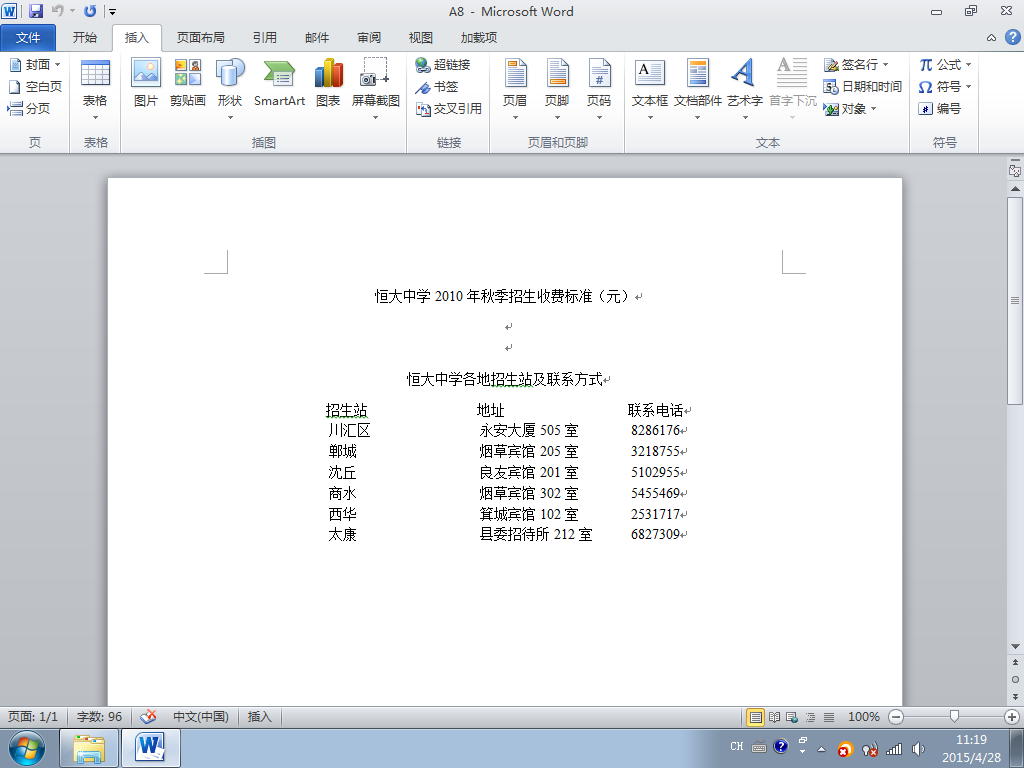The width and height of the screenshot is (1024, 768).
Task: Open the 屏幕截图 screenshot tool
Action: pyautogui.click(x=376, y=90)
